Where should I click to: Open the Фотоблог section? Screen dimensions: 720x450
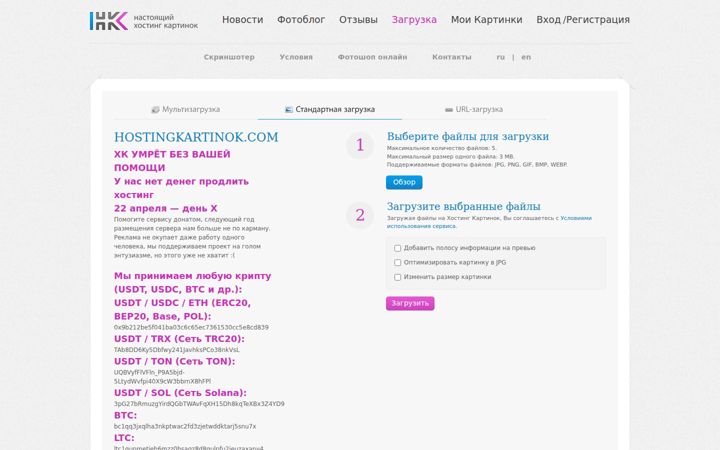point(301,20)
